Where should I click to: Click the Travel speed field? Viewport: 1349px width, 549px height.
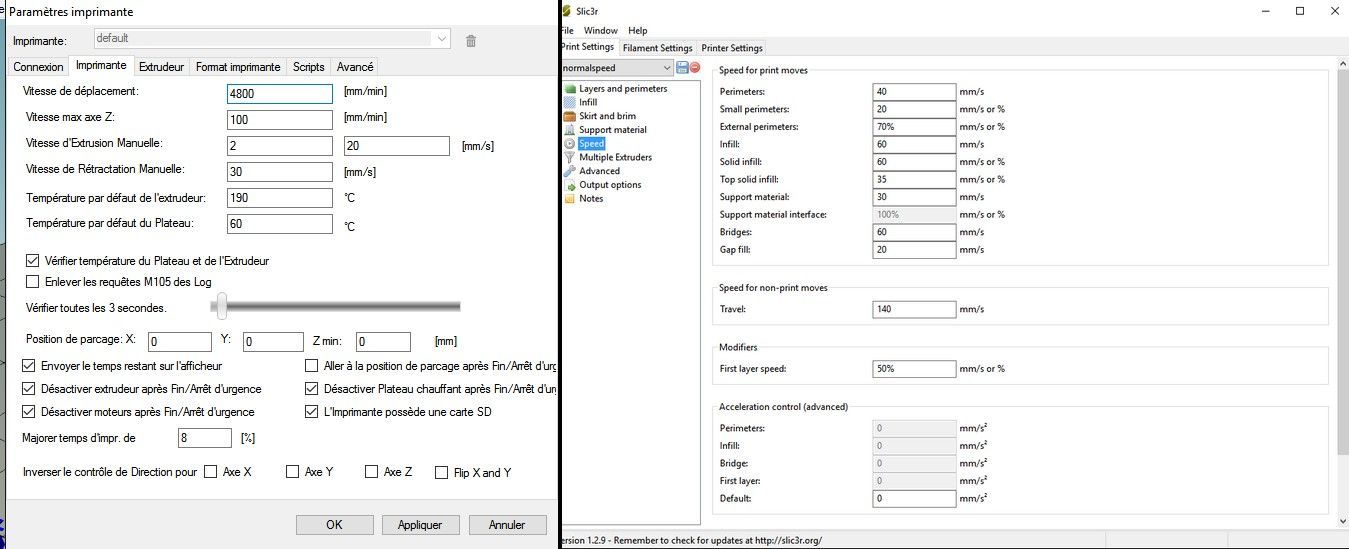[x=914, y=309]
